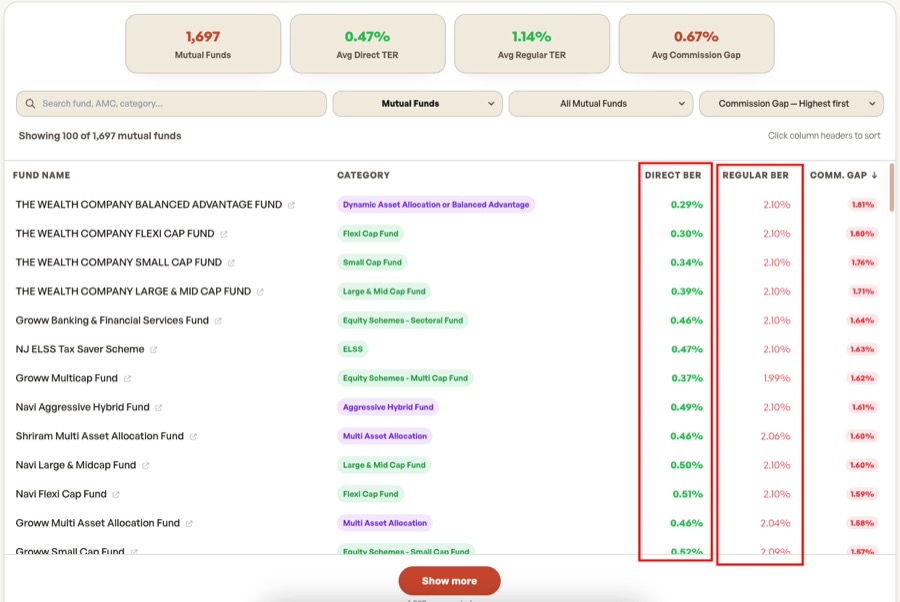Open external link icon for Groww Multi Asset Allocation Fund
This screenshot has width=900, height=602.
[x=189, y=523]
